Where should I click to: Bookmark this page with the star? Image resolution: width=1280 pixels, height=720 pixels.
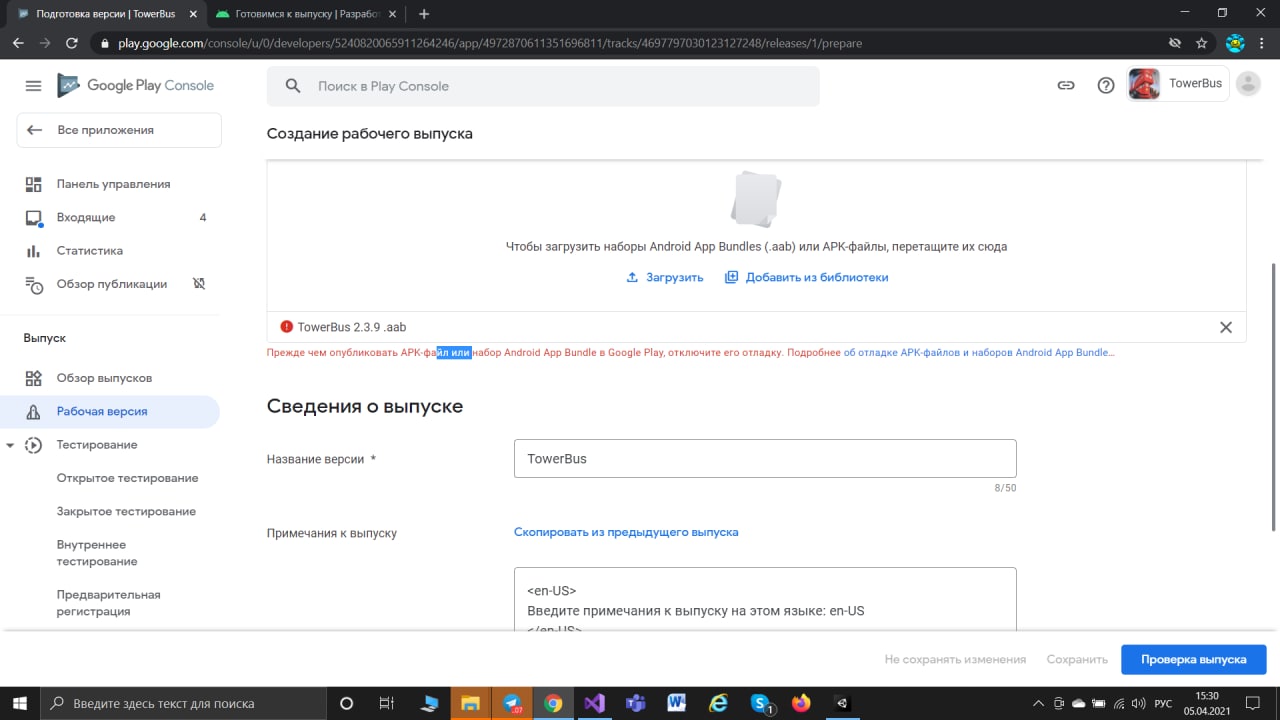coord(1202,43)
